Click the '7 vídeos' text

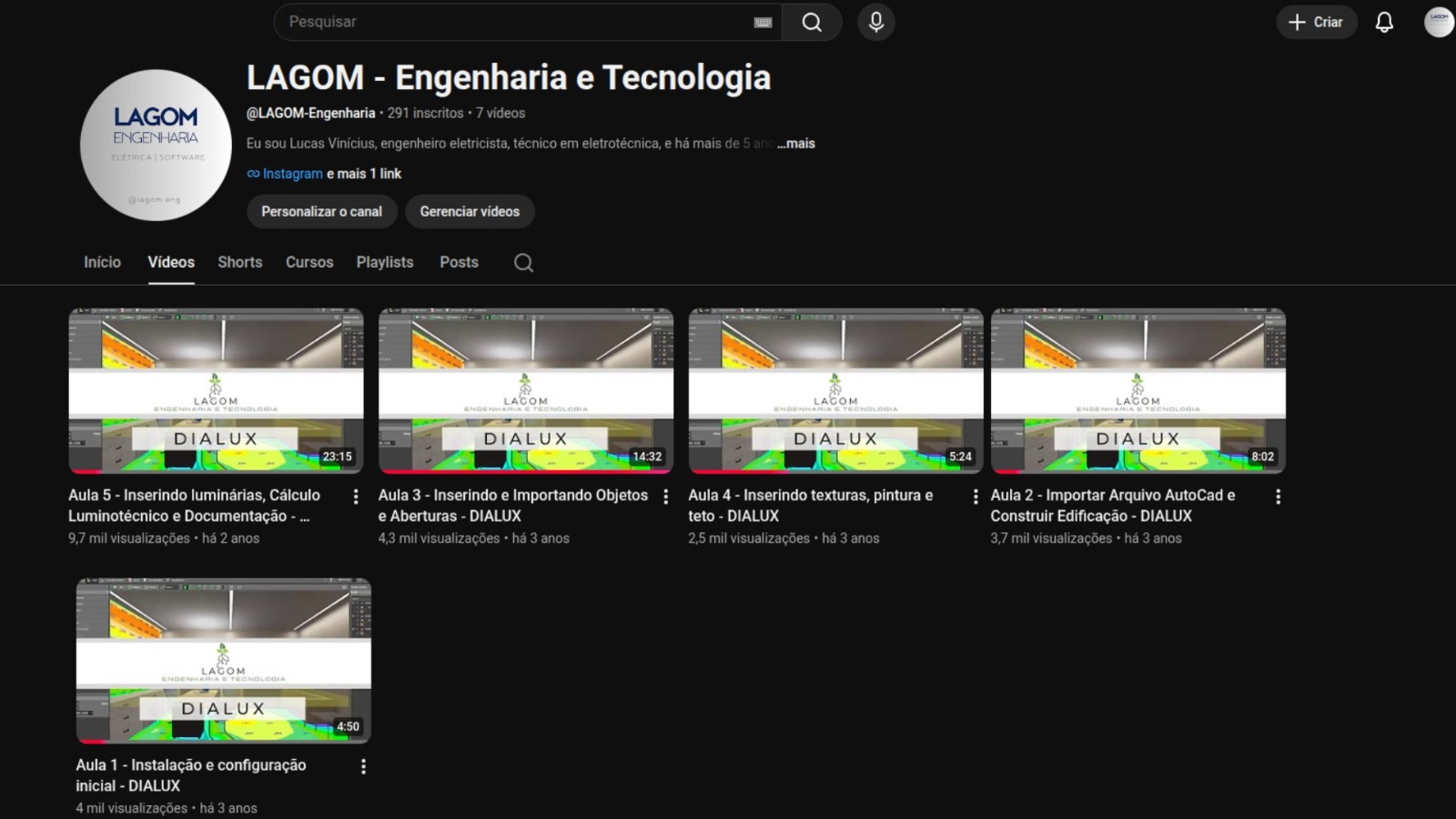pyautogui.click(x=500, y=114)
